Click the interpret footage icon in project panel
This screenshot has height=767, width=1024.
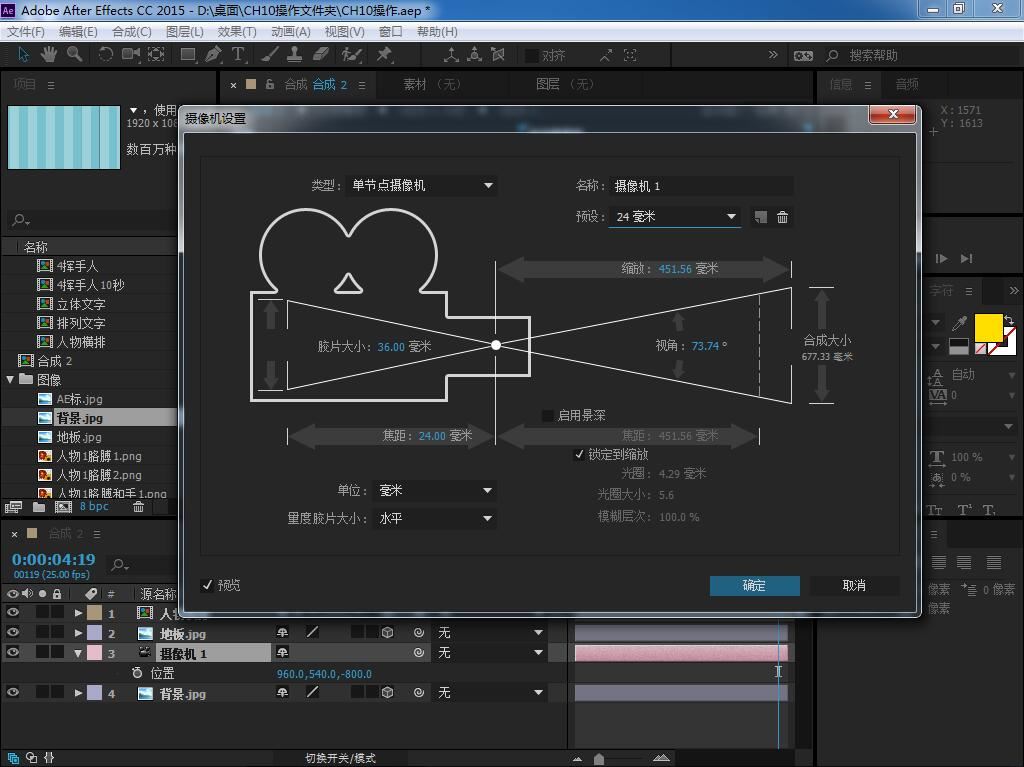coord(13,507)
